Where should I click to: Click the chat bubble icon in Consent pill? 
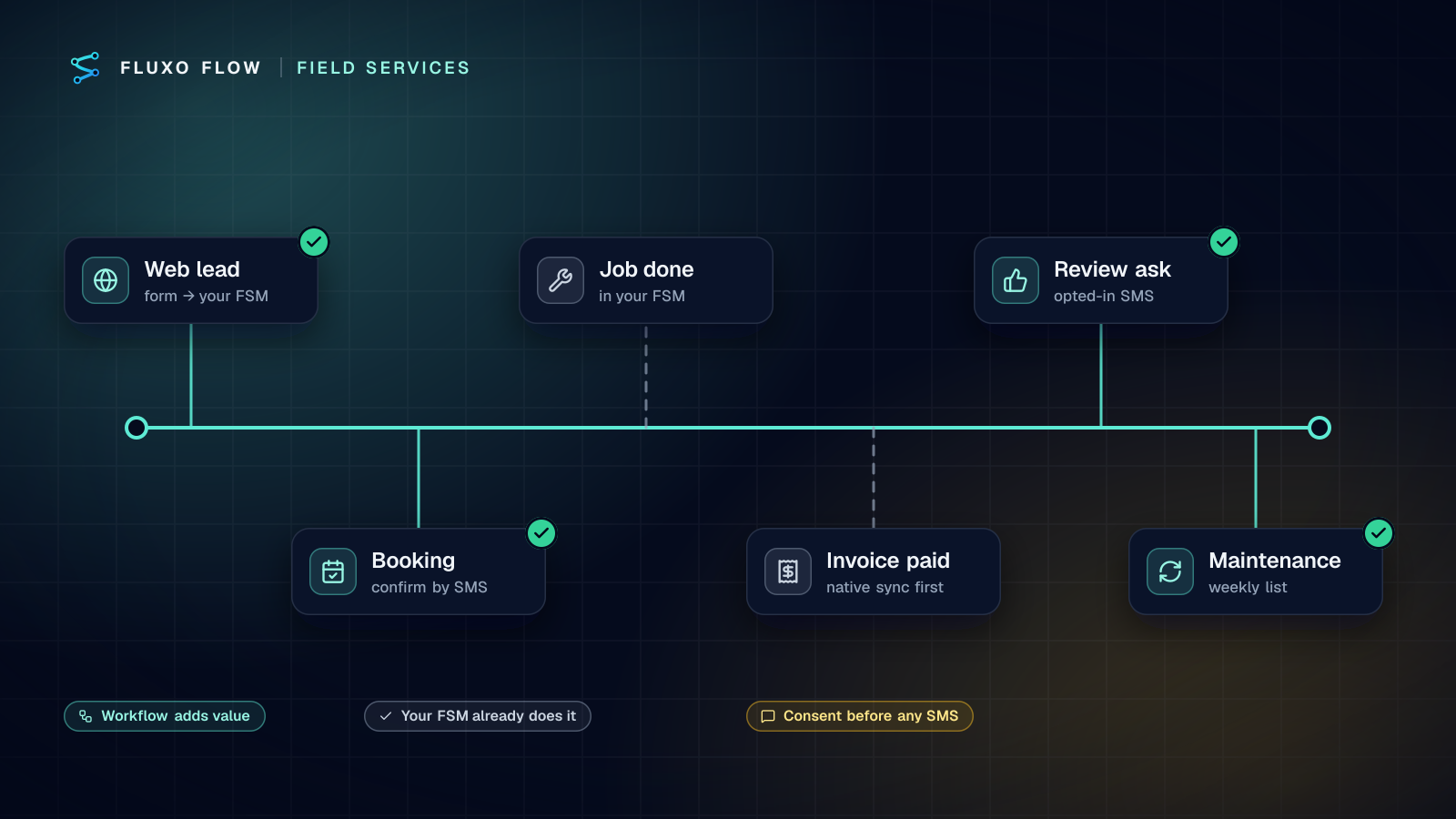click(x=768, y=716)
